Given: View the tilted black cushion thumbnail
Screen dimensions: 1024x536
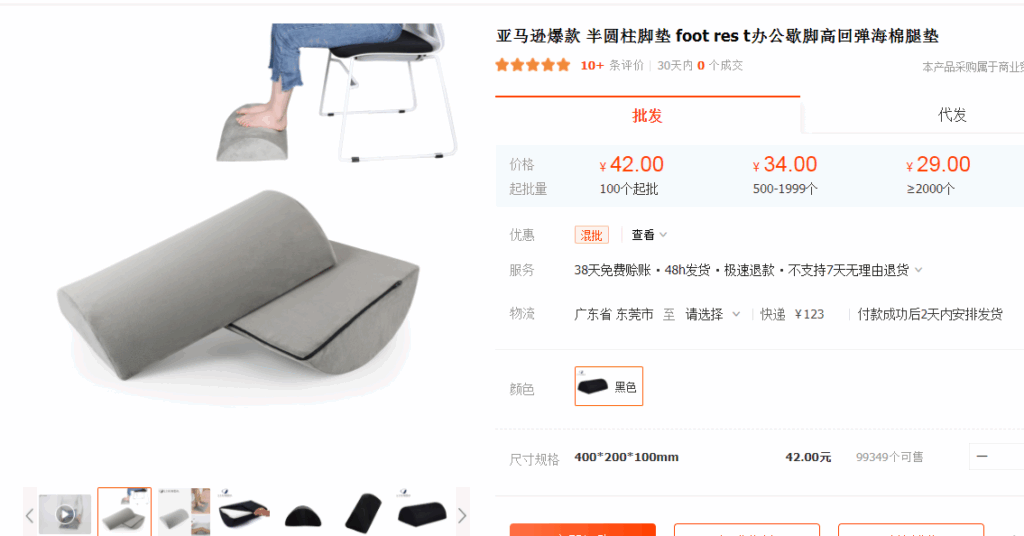Looking at the screenshot, I should [362, 514].
